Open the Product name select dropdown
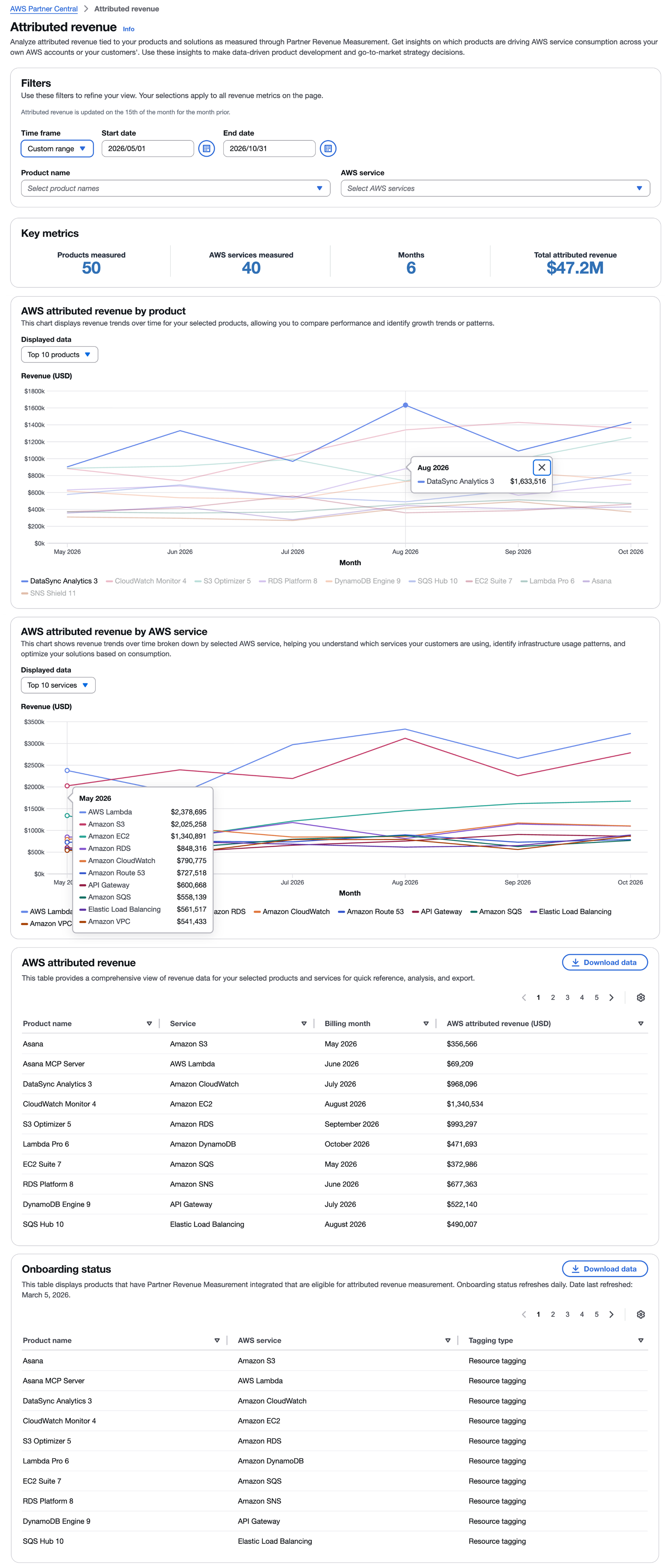669x1568 pixels. pyautogui.click(x=175, y=188)
